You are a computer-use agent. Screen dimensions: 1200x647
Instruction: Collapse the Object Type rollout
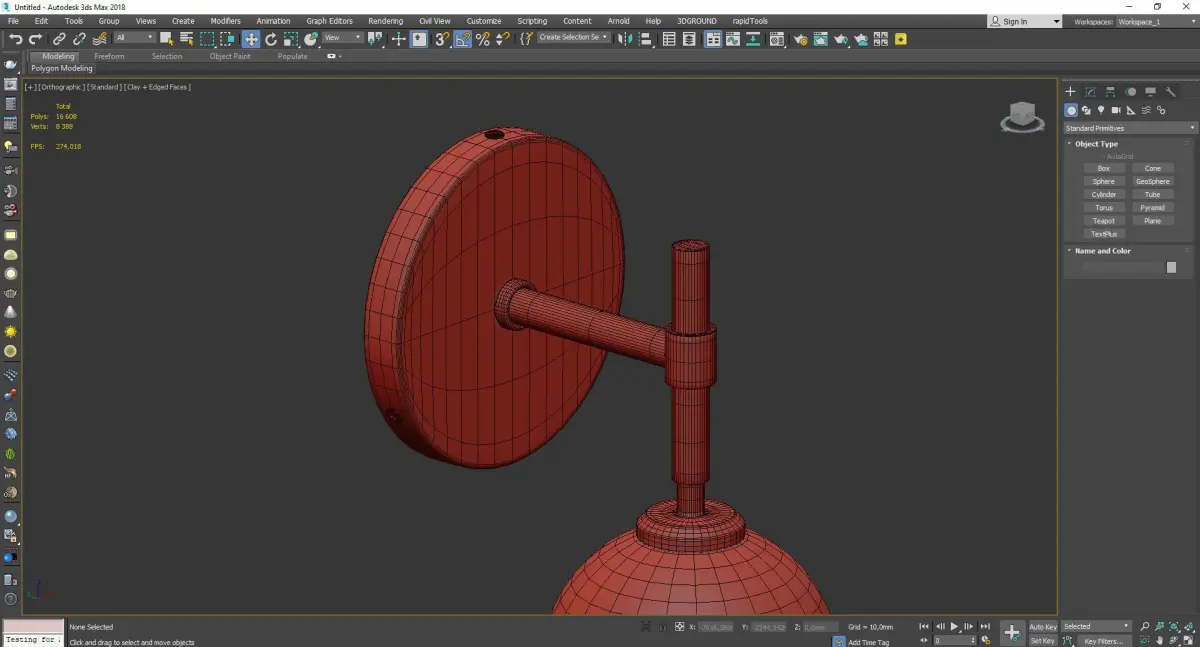(1096, 144)
